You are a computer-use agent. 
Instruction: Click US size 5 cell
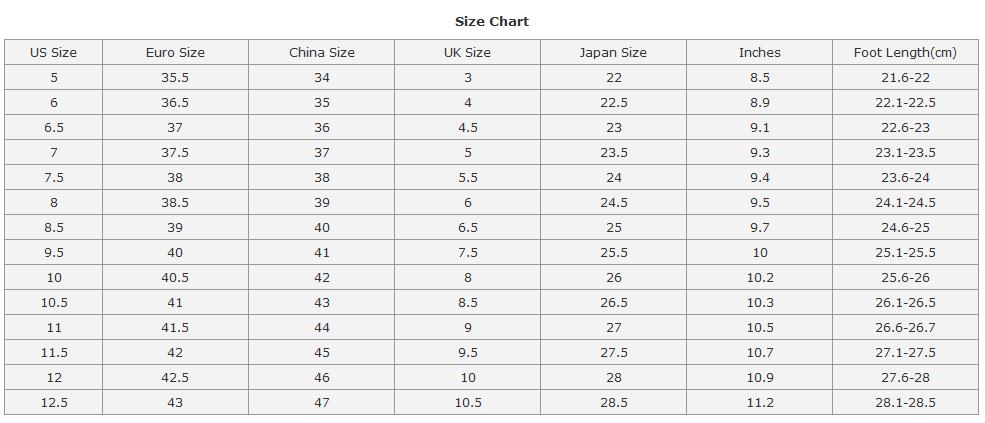tap(53, 77)
